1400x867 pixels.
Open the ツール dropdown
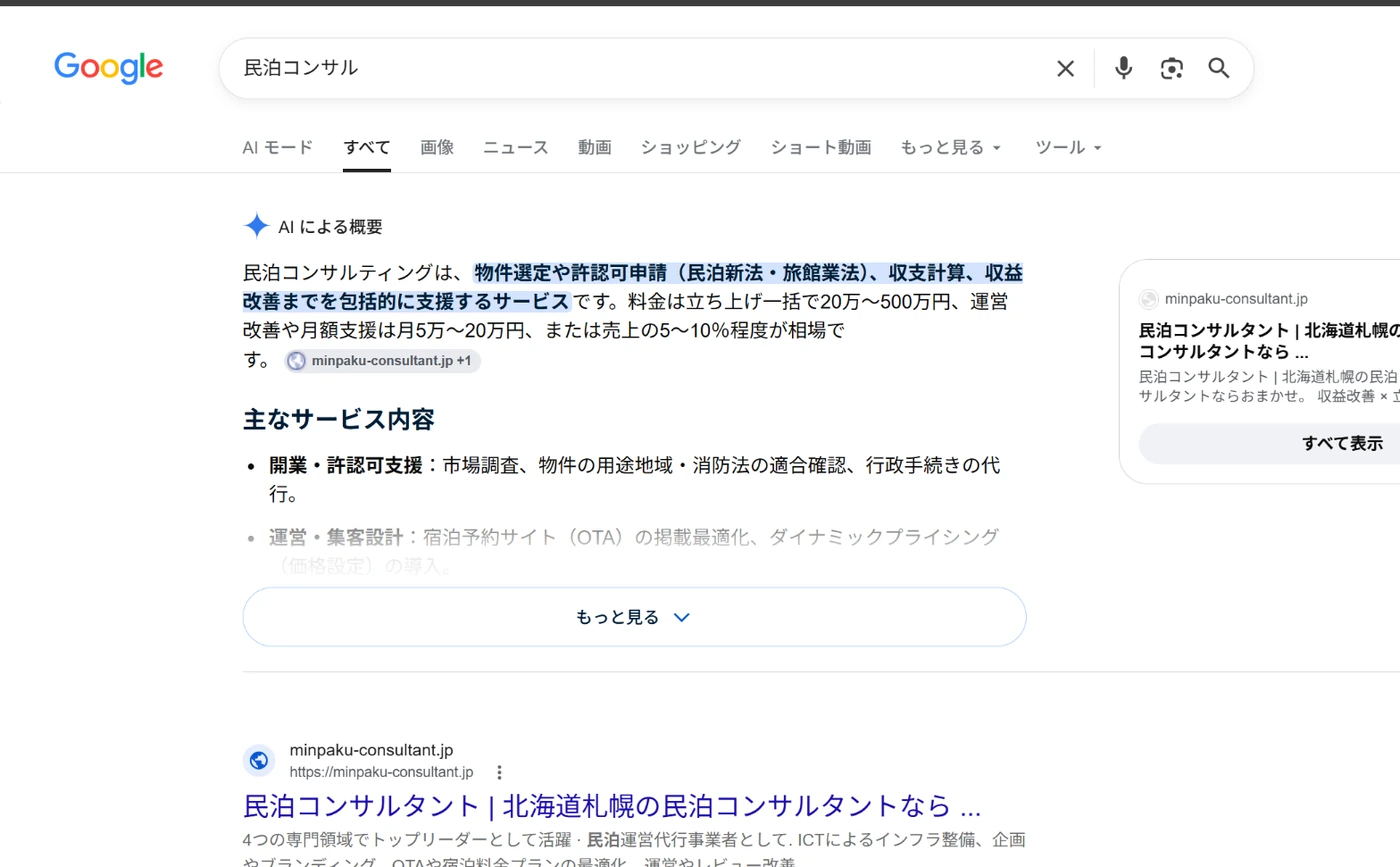(1069, 147)
